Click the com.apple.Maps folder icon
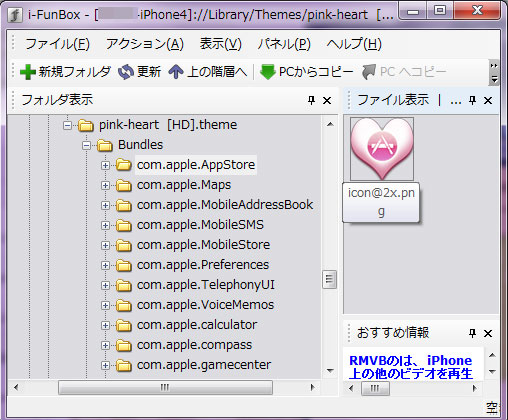The width and height of the screenshot is (508, 420). point(124,185)
